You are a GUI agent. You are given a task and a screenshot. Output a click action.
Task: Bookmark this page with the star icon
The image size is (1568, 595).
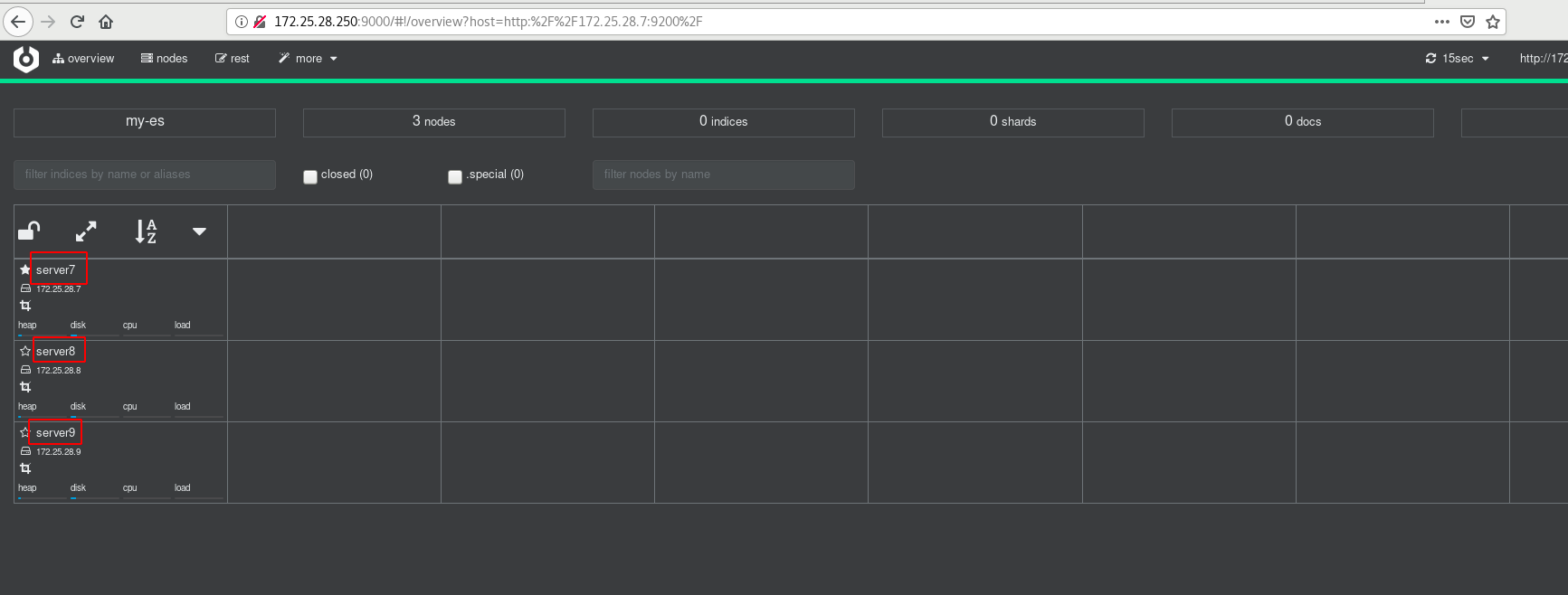coord(1493,22)
